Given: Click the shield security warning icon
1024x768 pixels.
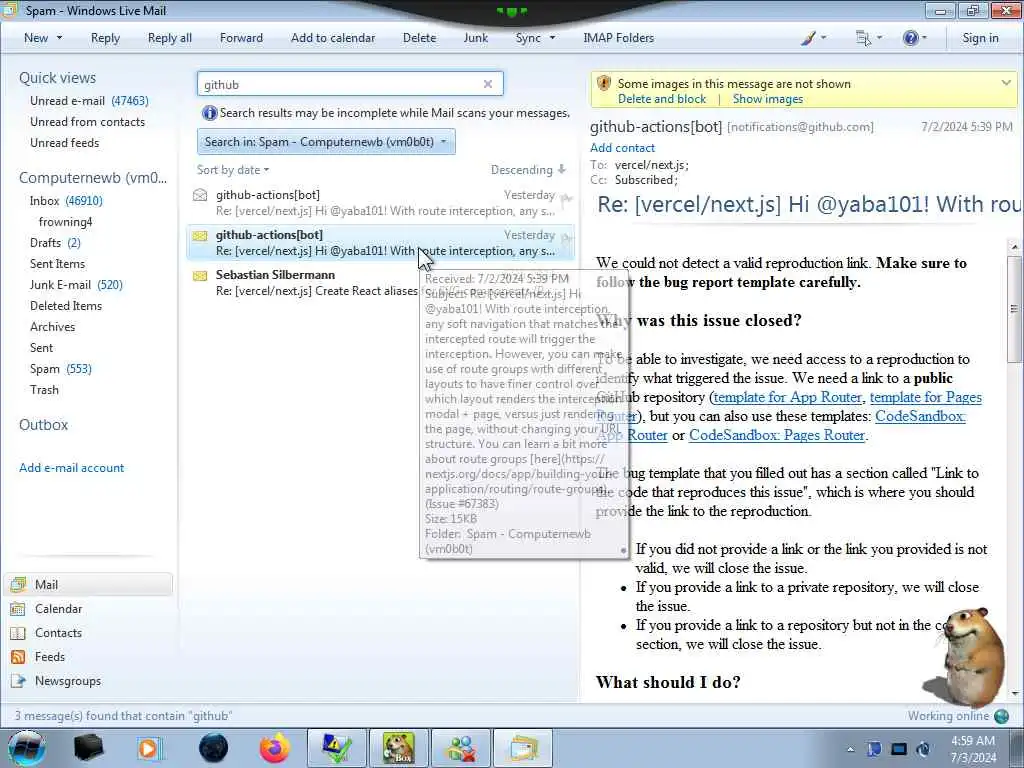Looking at the screenshot, I should tap(604, 84).
